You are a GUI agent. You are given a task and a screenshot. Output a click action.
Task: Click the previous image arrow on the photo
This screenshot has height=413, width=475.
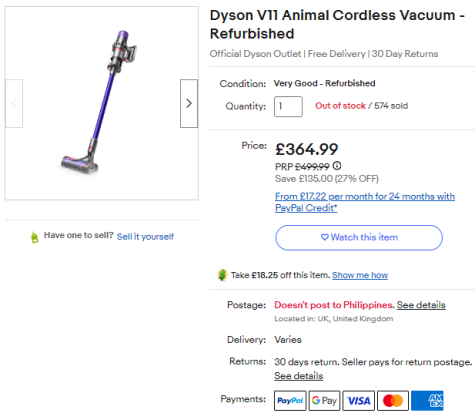coord(14,103)
